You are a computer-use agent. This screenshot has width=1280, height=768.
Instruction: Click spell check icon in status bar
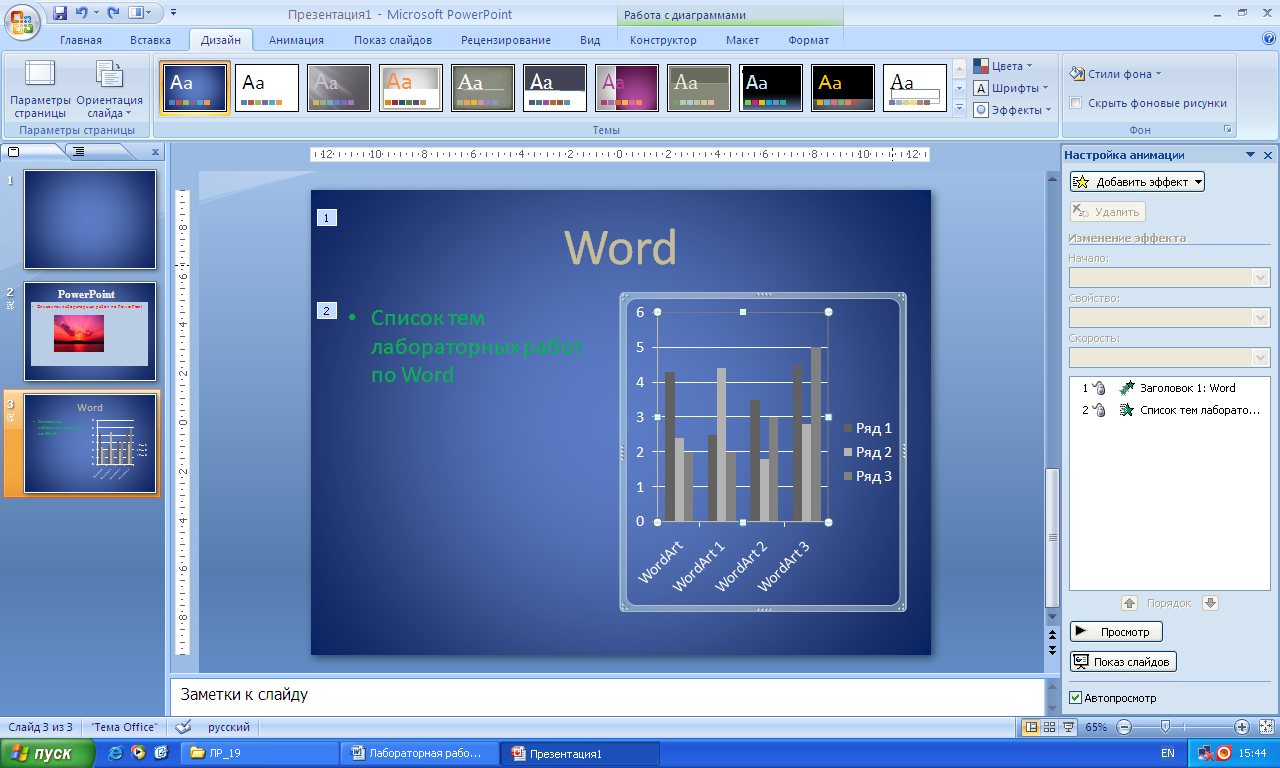click(x=183, y=727)
